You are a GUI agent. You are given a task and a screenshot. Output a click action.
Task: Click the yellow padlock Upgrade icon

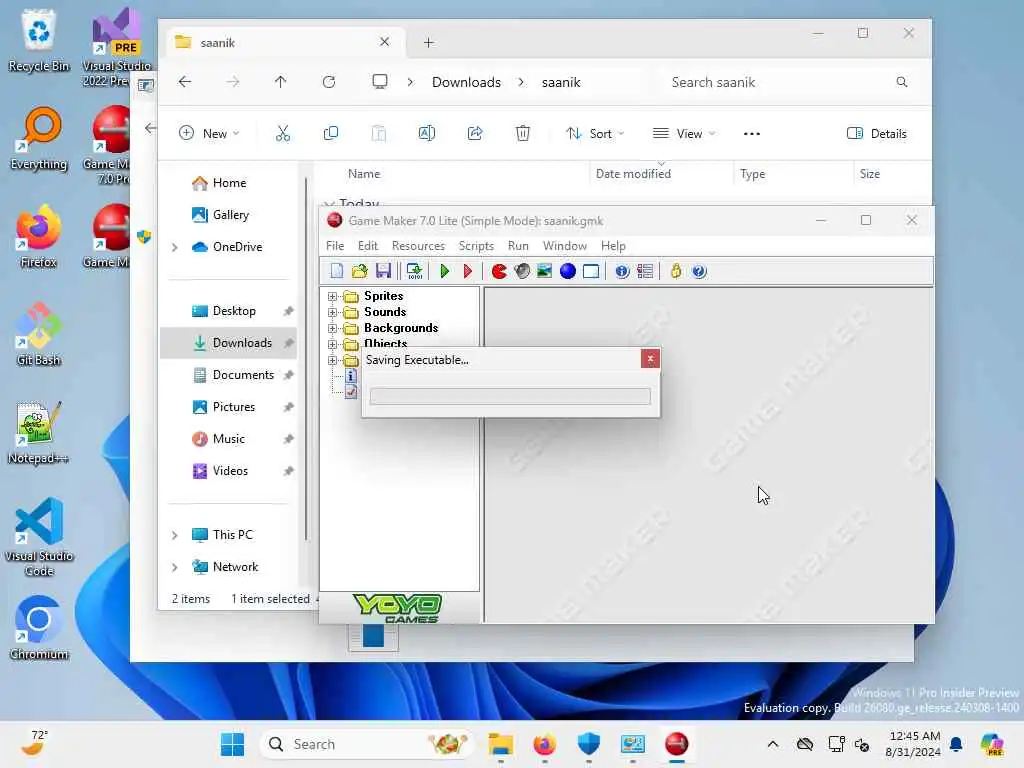(676, 271)
